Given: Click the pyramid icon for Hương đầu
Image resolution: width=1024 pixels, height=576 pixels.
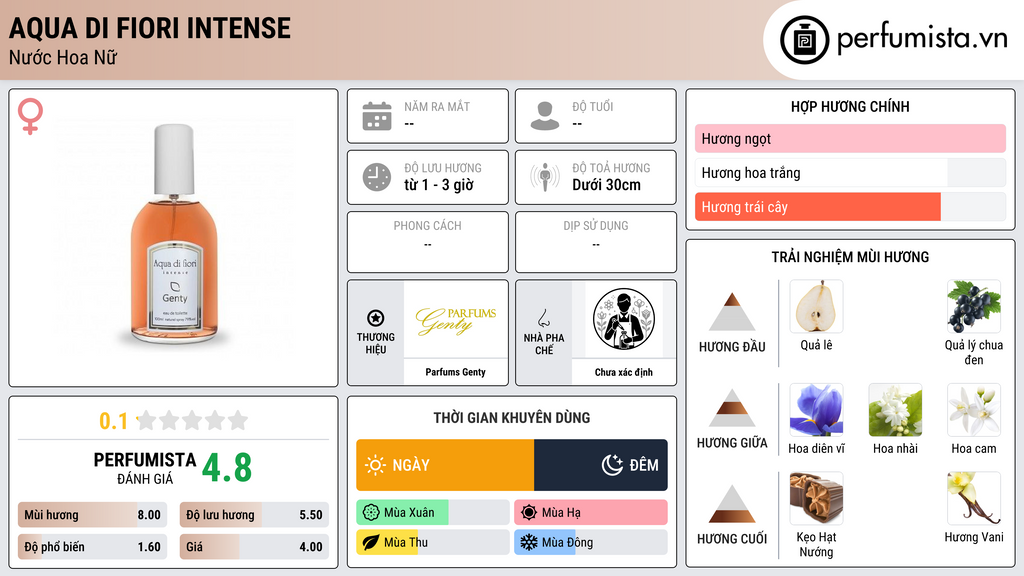Looking at the screenshot, I should 731,312.
